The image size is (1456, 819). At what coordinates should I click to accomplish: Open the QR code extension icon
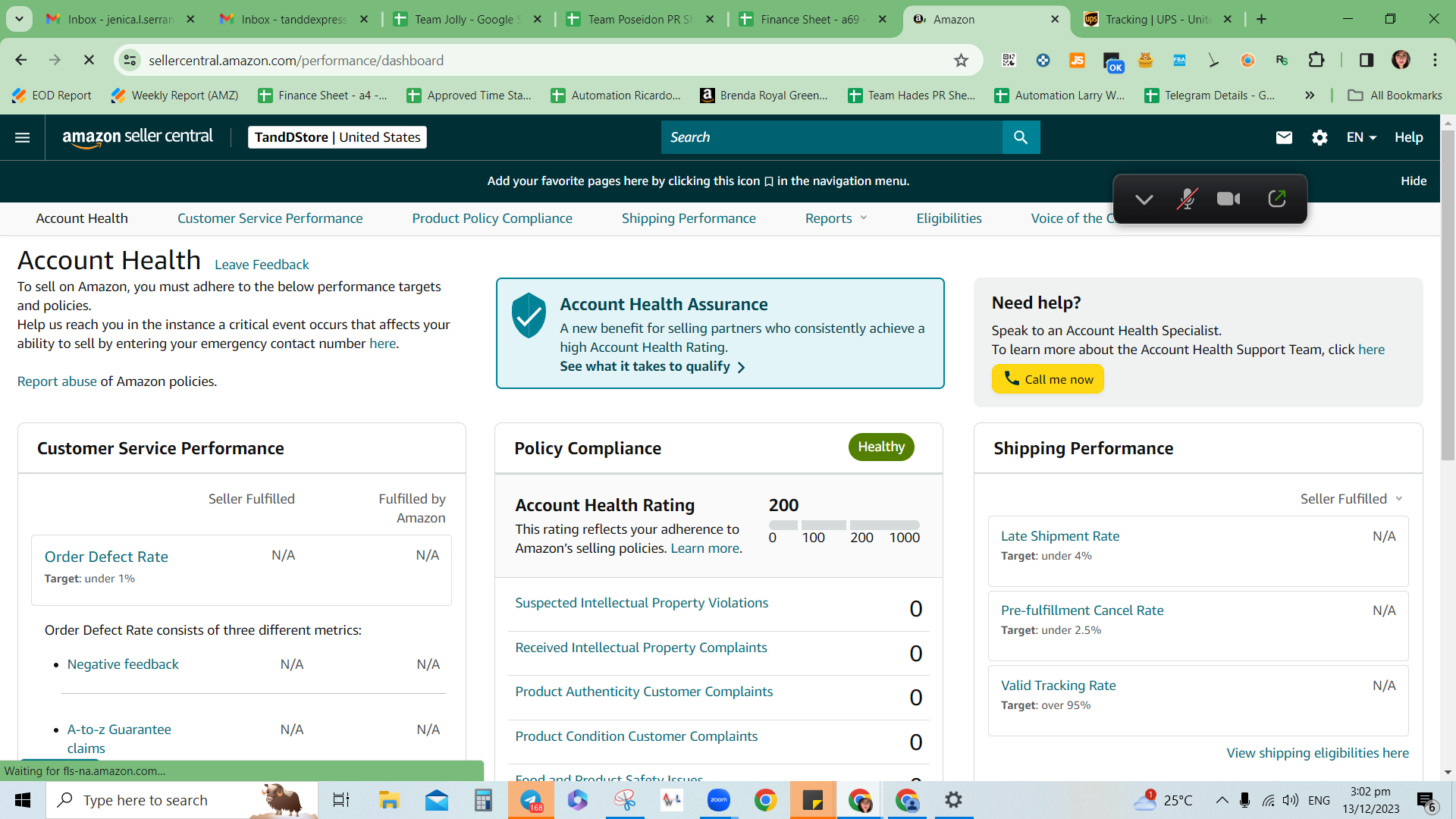pyautogui.click(x=1009, y=60)
